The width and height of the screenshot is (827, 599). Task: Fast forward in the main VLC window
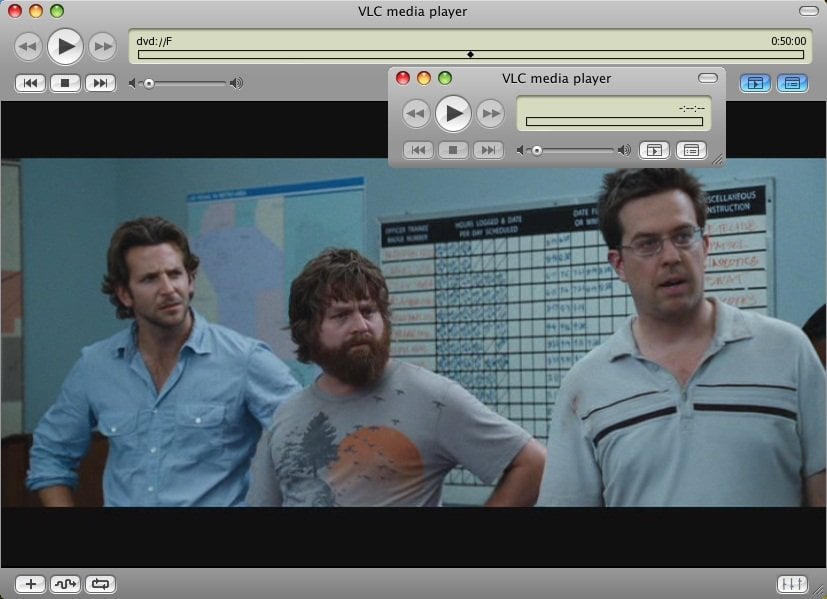(x=103, y=47)
